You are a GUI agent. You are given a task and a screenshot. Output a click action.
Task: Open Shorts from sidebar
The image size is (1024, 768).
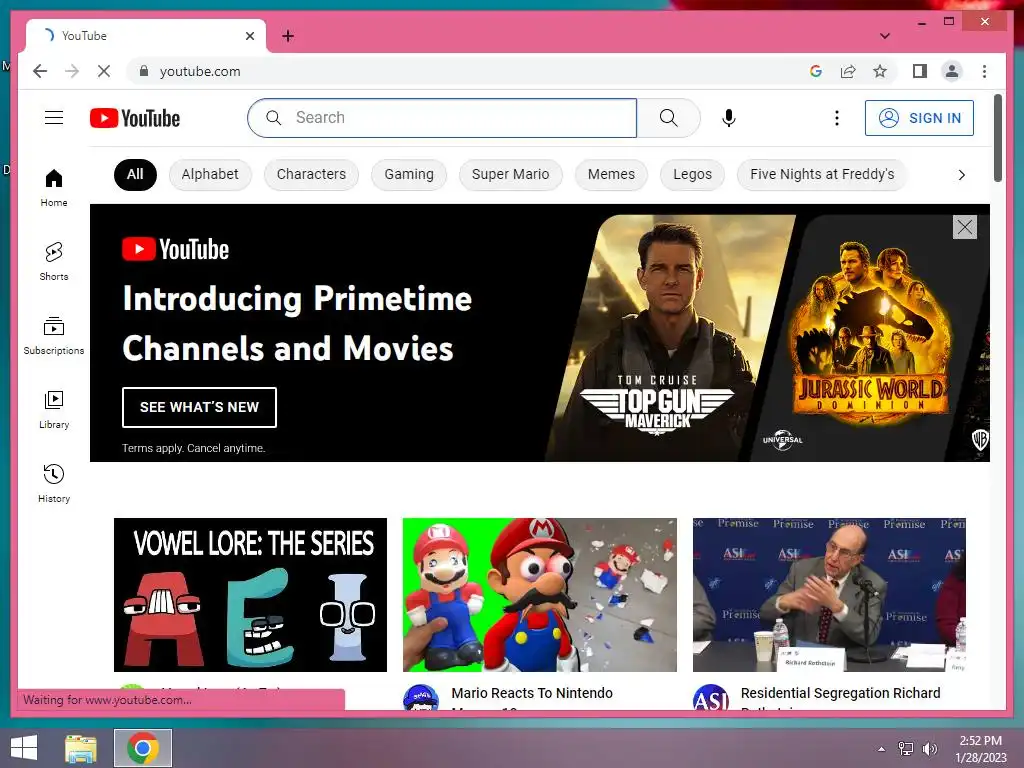[x=54, y=261]
